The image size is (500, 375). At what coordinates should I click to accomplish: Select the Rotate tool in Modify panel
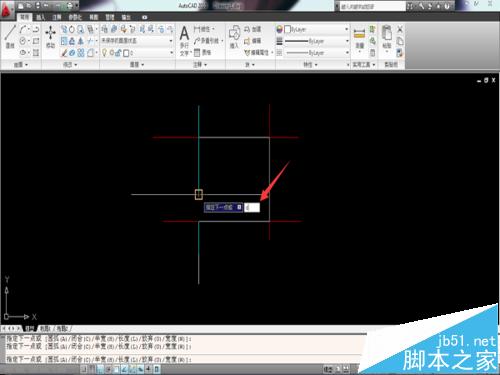[x=72, y=29]
